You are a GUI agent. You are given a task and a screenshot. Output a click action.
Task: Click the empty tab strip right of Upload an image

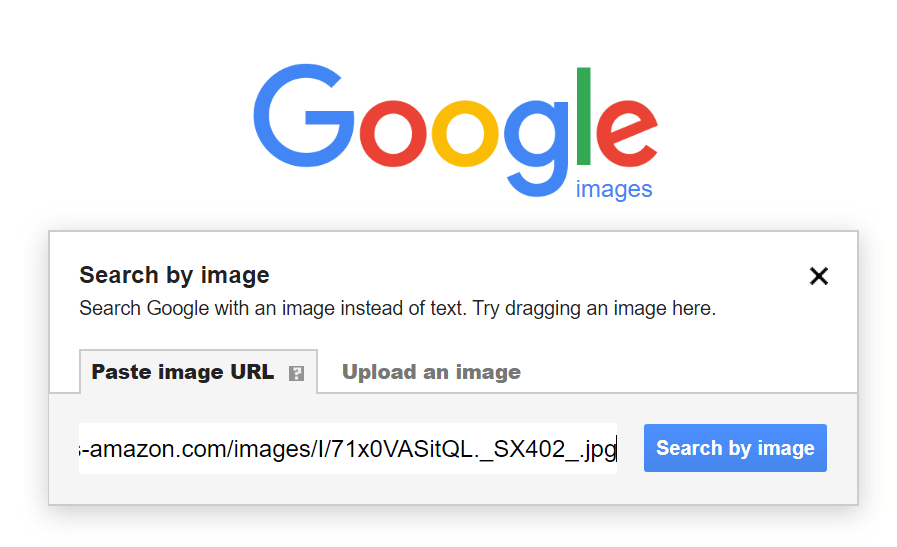tap(690, 372)
